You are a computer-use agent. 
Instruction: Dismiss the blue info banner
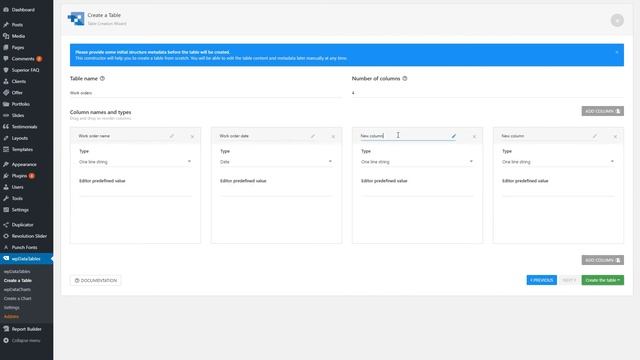point(617,52)
